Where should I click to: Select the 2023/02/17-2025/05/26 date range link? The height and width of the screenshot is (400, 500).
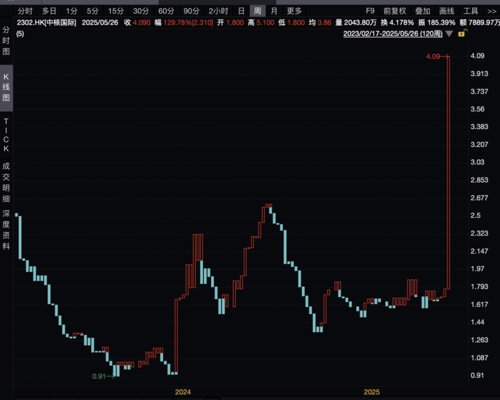click(x=393, y=34)
